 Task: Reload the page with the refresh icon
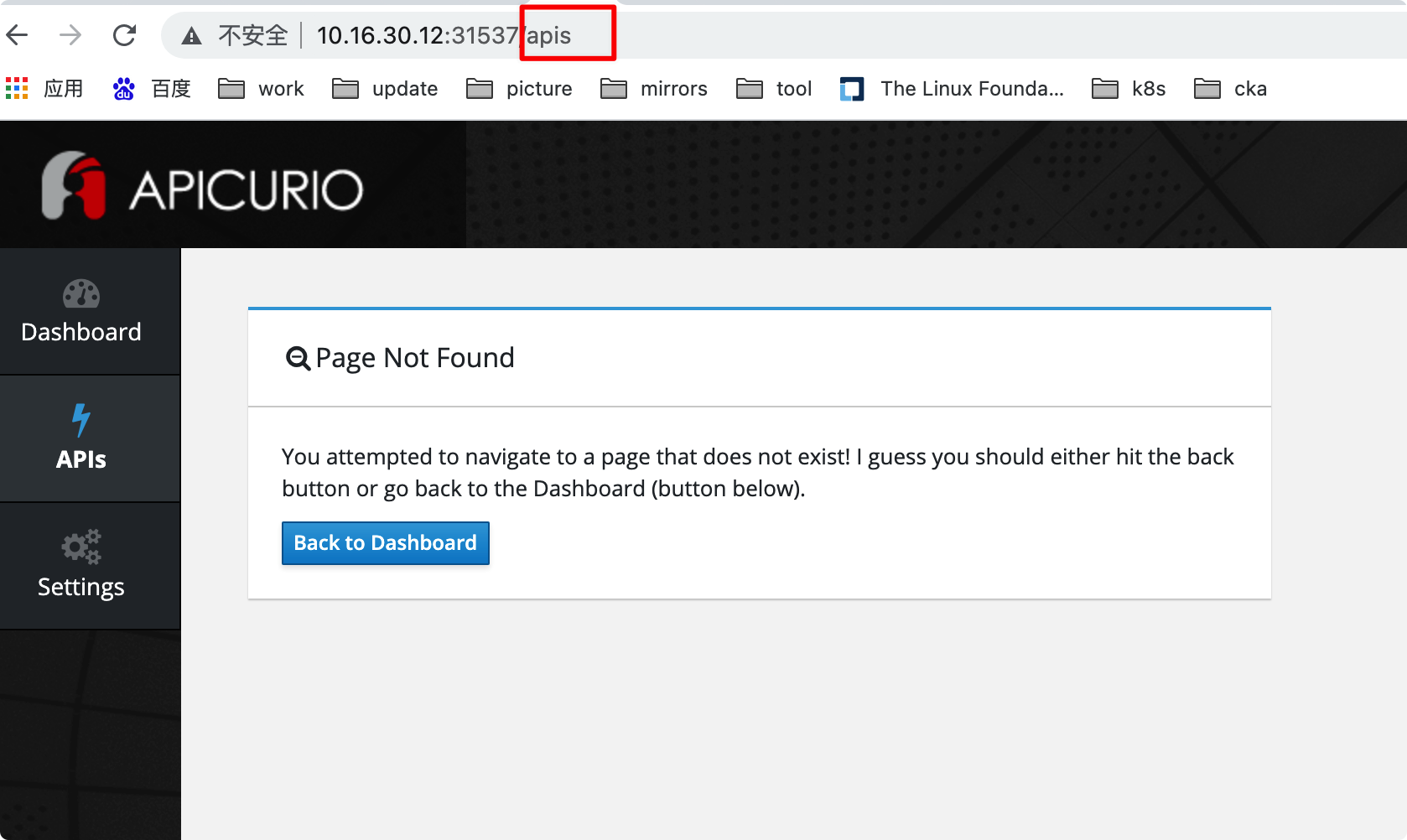coord(124,34)
